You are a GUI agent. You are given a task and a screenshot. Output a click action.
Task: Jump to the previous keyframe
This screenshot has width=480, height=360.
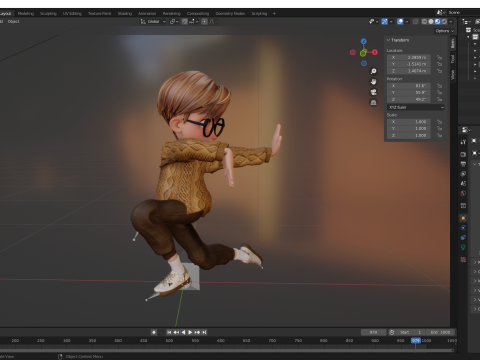[x=176, y=332]
